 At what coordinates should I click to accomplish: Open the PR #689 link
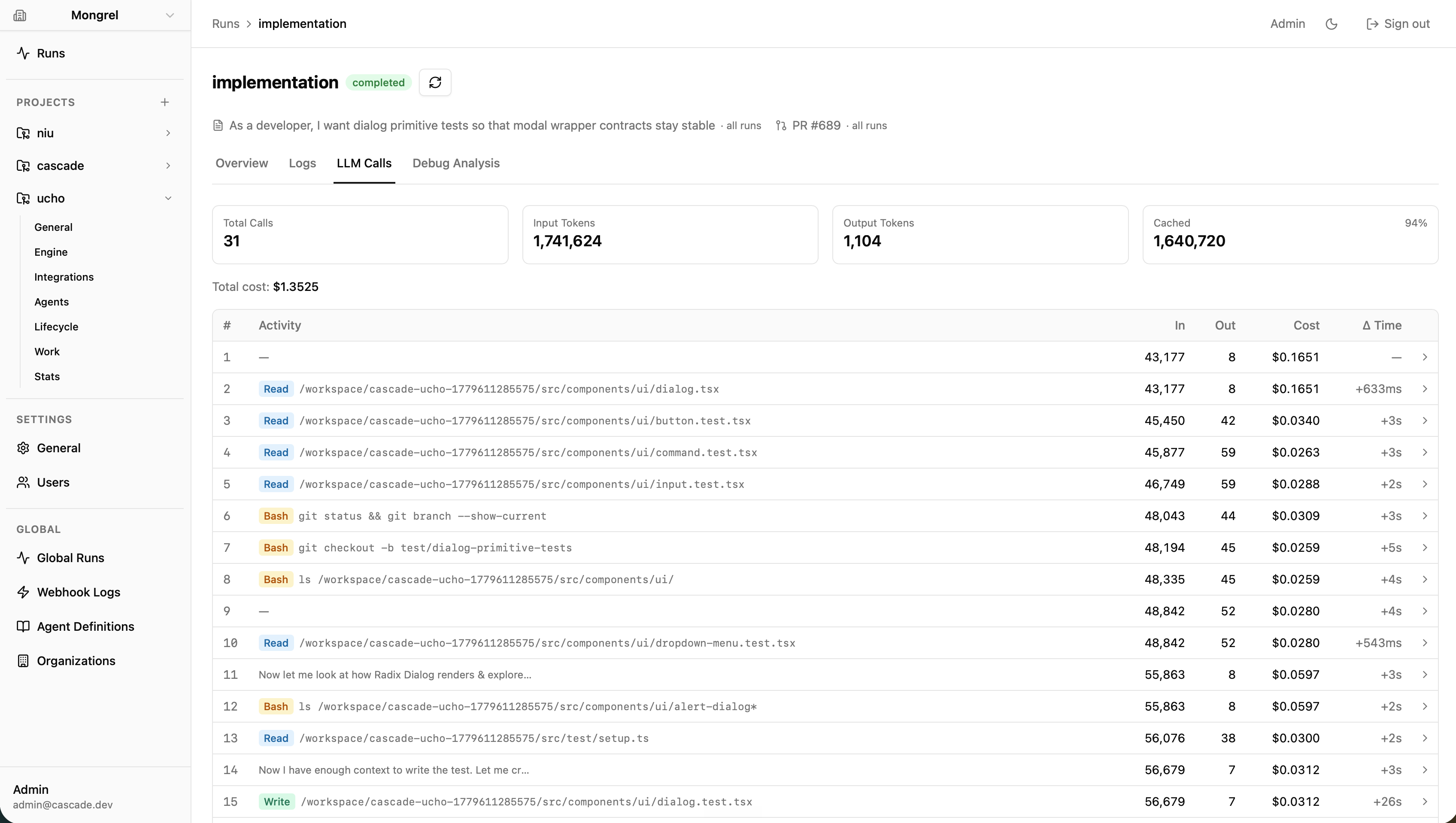816,125
